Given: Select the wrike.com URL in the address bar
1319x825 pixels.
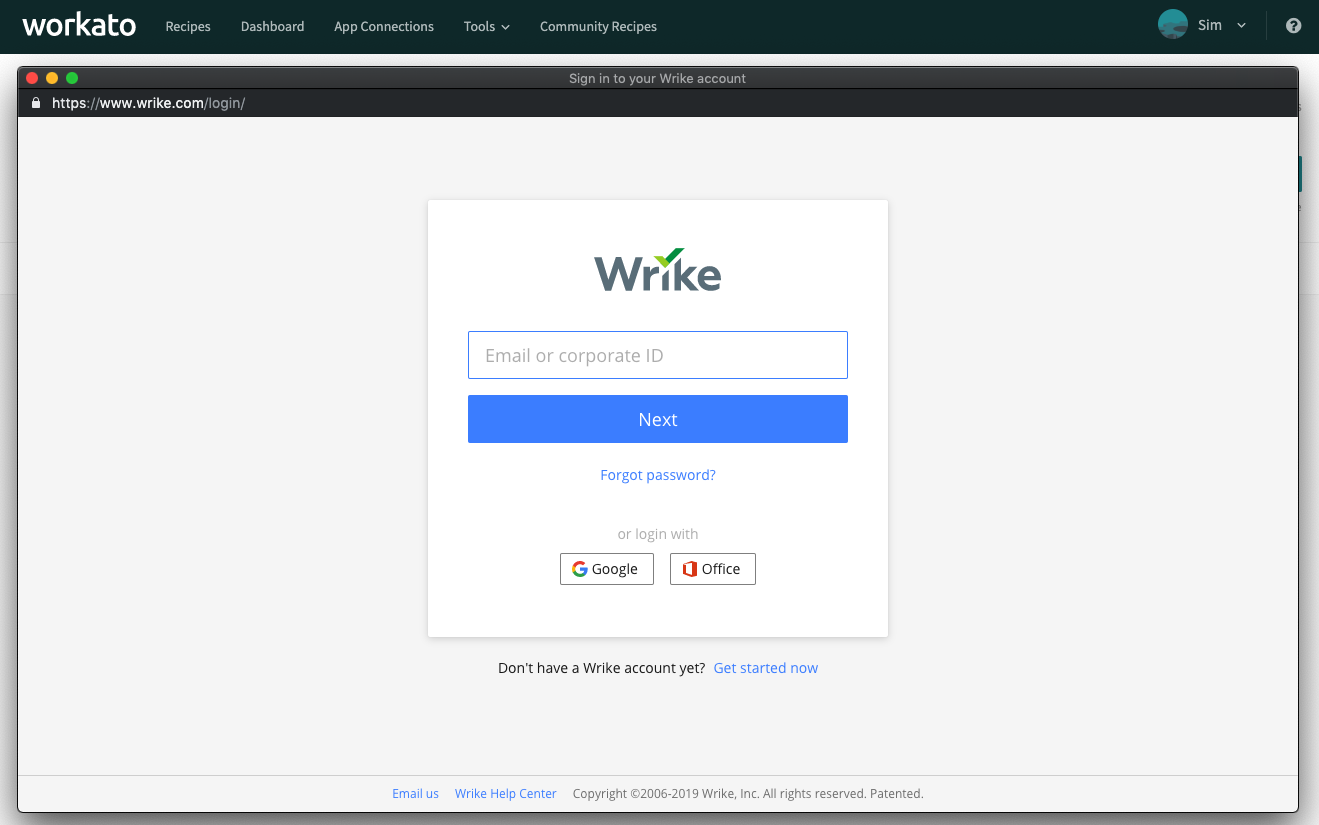Looking at the screenshot, I should [148, 102].
